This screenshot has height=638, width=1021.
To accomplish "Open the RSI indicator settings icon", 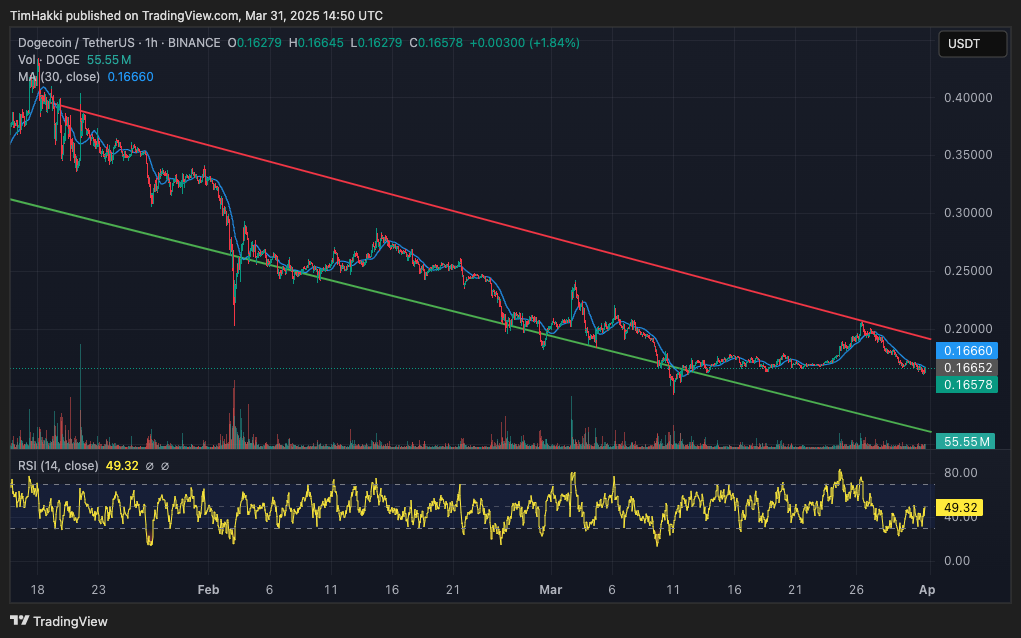I will 166,466.
